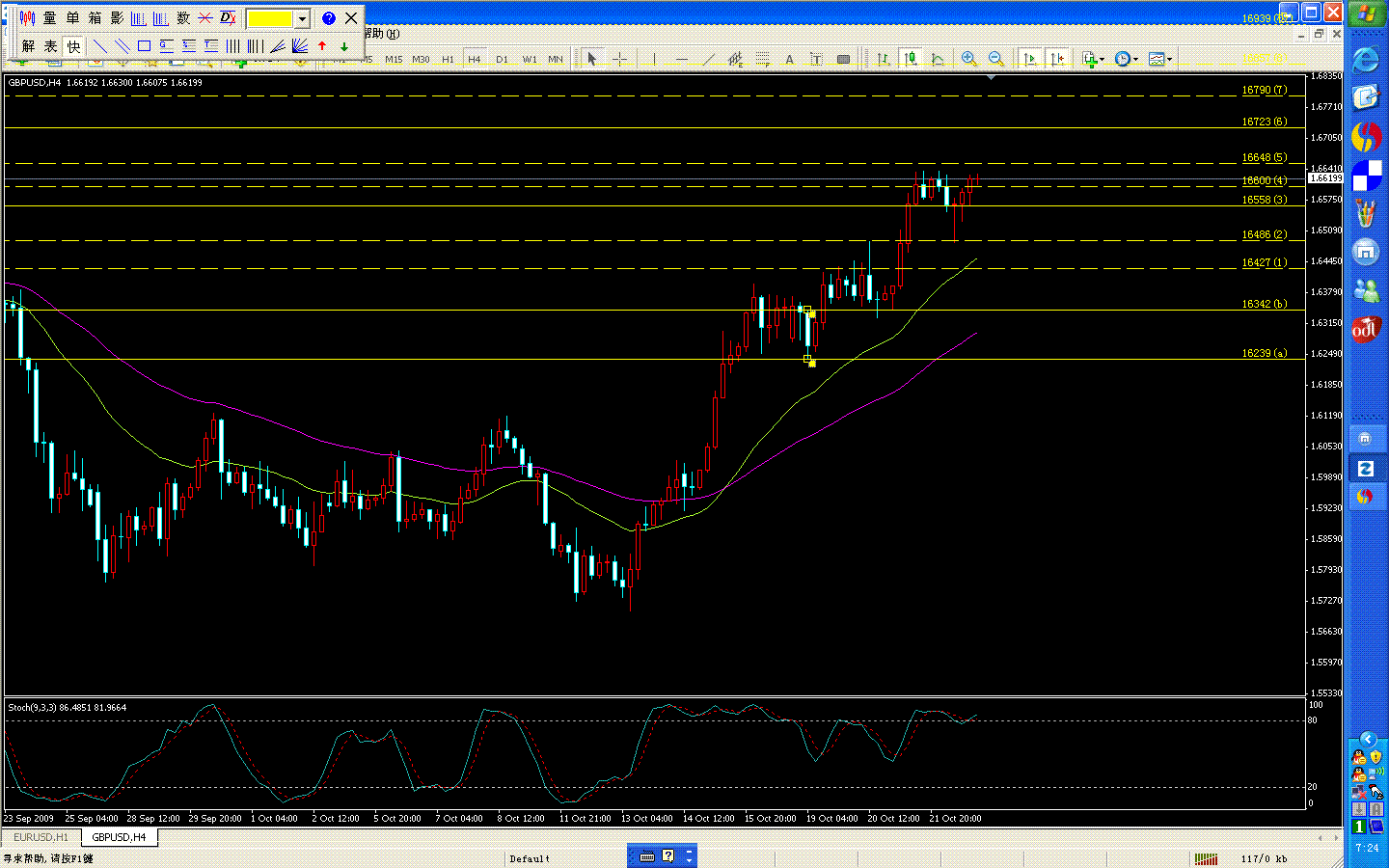Switch to the EURUSD,H1 chart tab
This screenshot has width=1389, height=868.
click(41, 837)
